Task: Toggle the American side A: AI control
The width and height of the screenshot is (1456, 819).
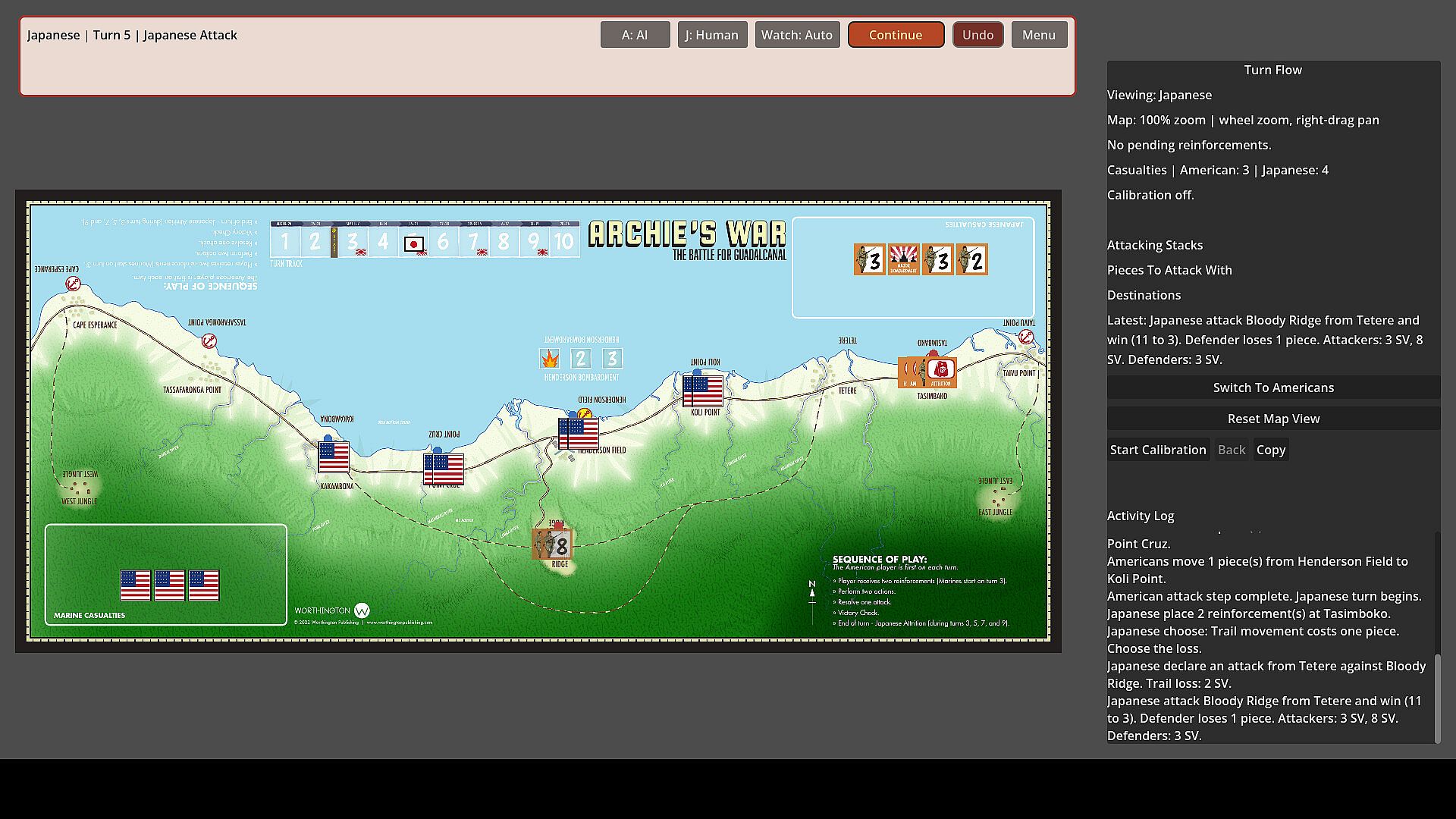Action: click(635, 35)
